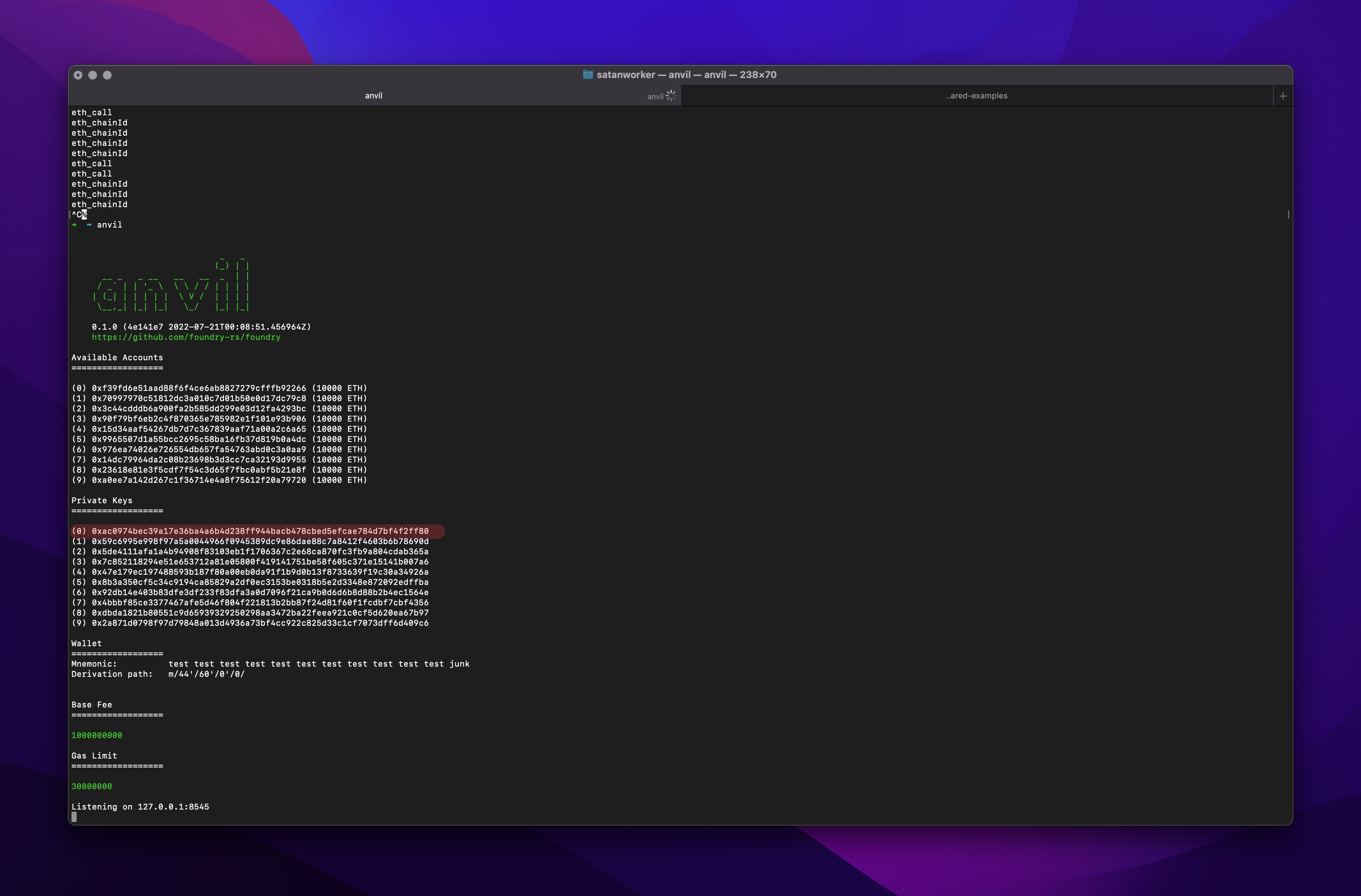
Task: Click private key (9) starting 0x2a871d
Action: (x=260, y=623)
